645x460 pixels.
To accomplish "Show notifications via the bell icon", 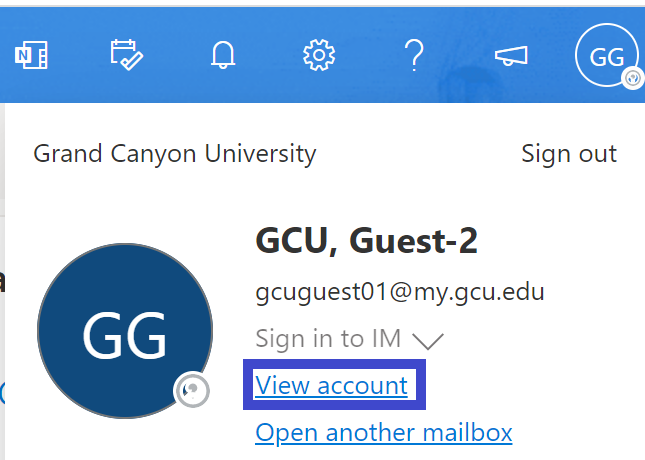I will pos(223,55).
